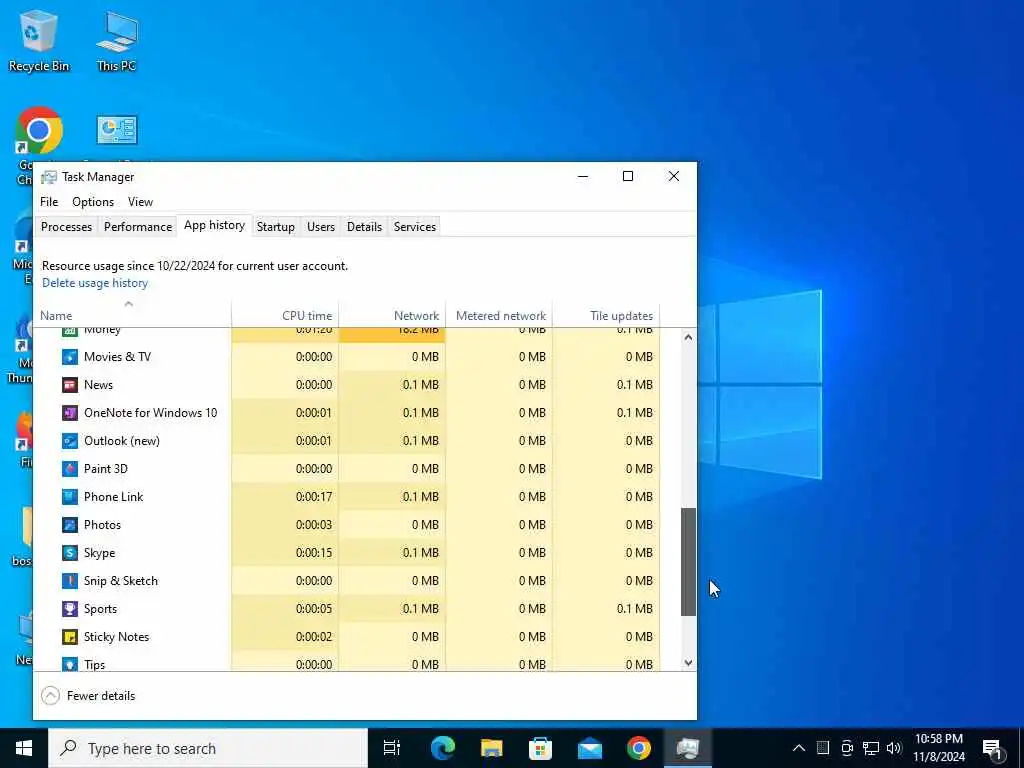This screenshot has height=768, width=1024.
Task: Click the Task Manager title bar icon
Action: pyautogui.click(x=48, y=177)
